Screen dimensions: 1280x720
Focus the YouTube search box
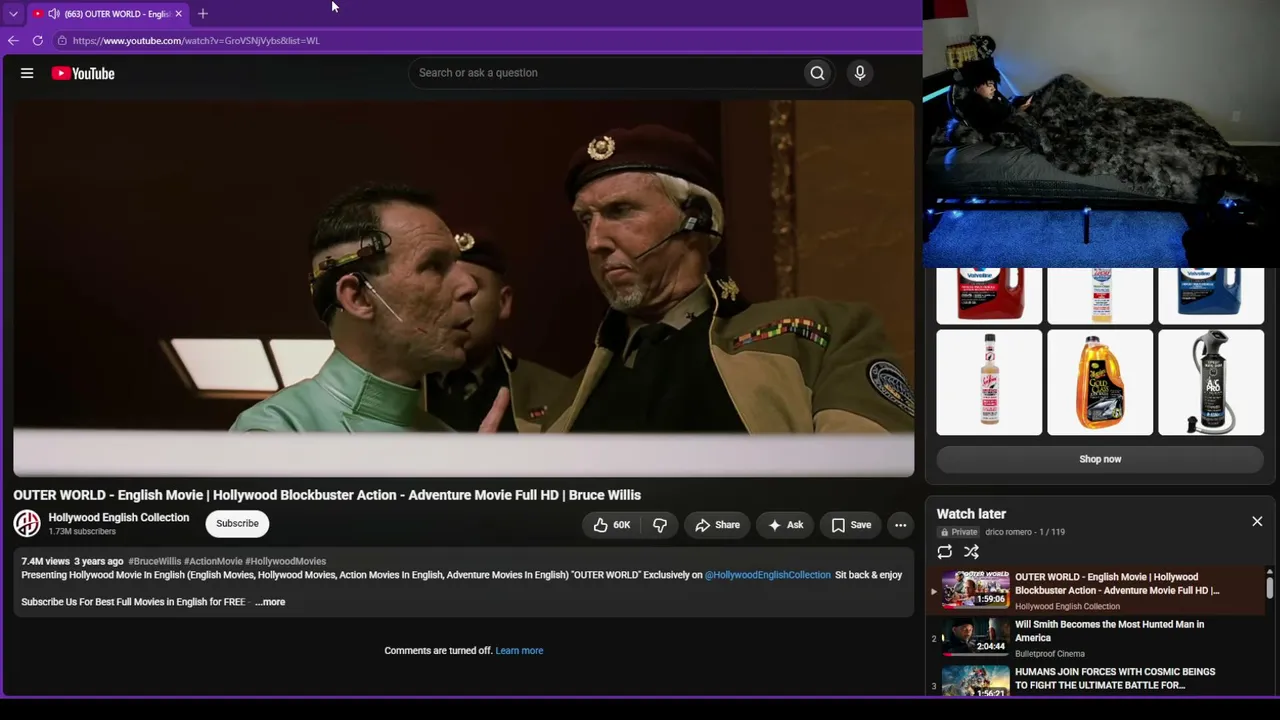click(x=605, y=73)
